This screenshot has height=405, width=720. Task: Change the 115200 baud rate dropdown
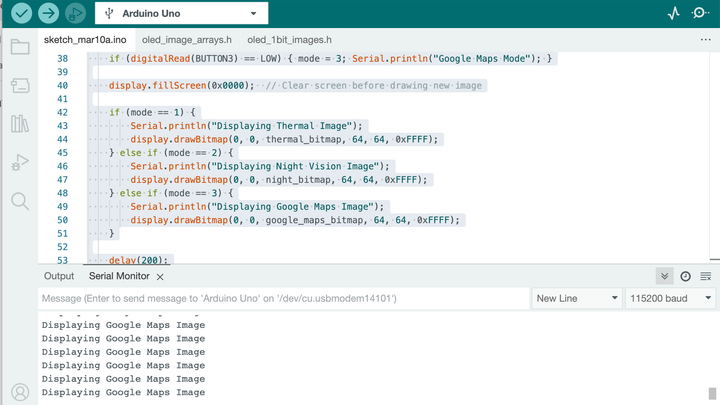point(671,298)
